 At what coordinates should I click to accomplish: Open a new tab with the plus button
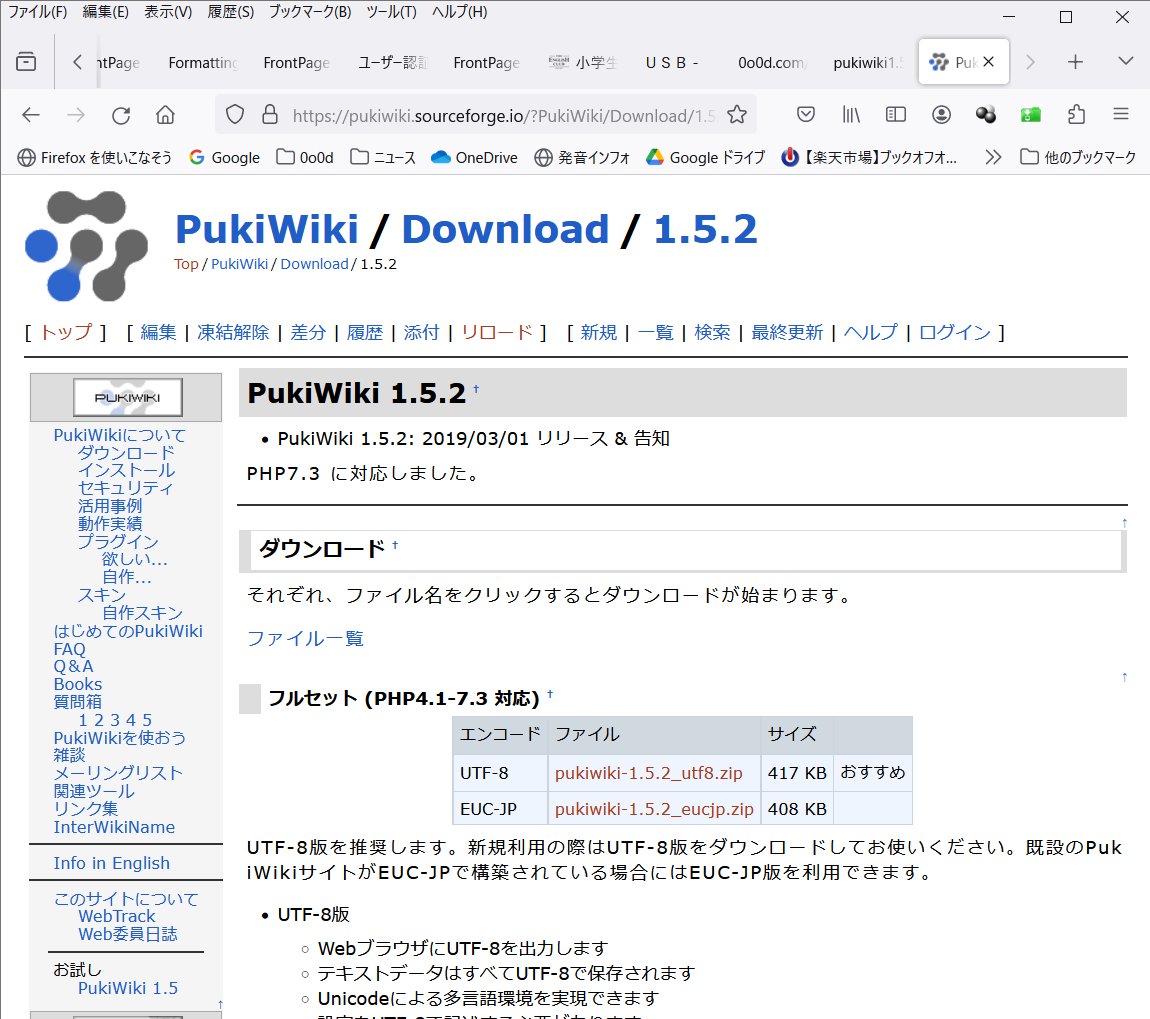tap(1075, 62)
